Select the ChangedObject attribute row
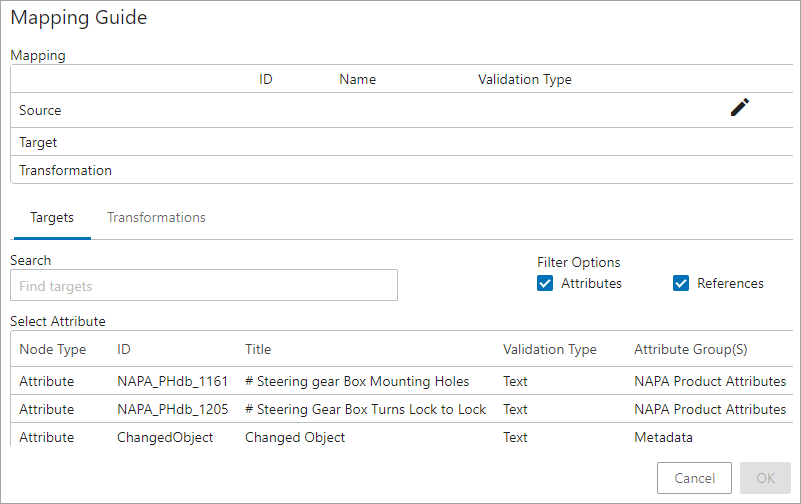This screenshot has height=504, width=801. pos(402,437)
